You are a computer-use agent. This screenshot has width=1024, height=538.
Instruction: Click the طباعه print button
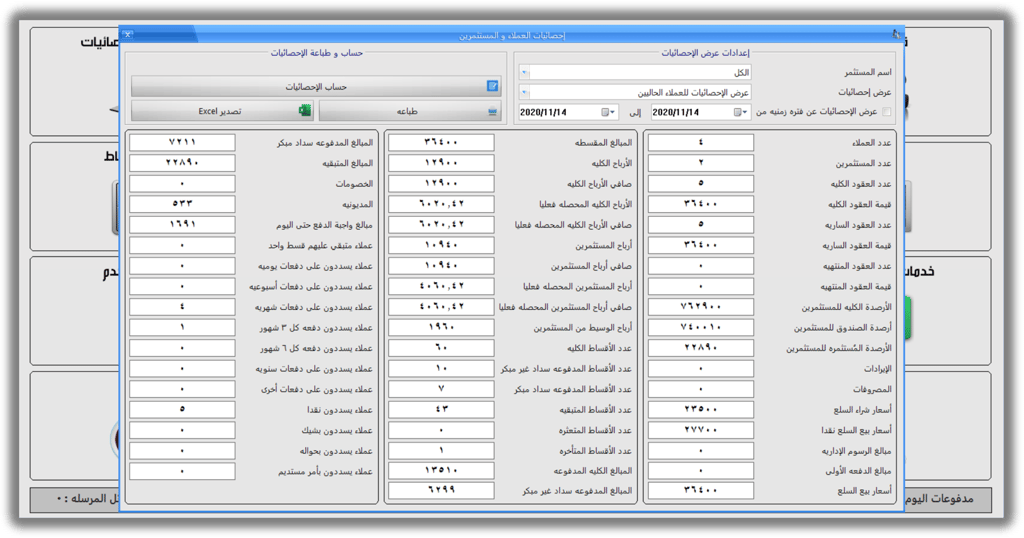[409, 111]
